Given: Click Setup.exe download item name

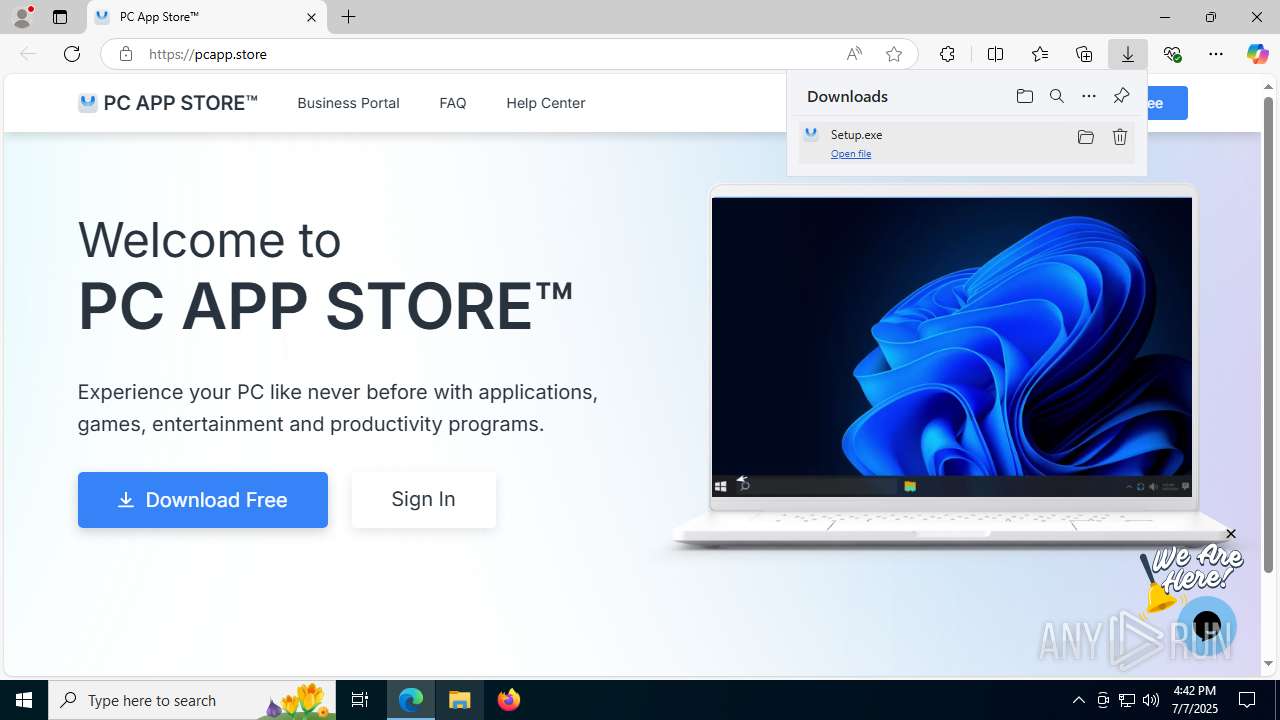Looking at the screenshot, I should click(x=856, y=134).
